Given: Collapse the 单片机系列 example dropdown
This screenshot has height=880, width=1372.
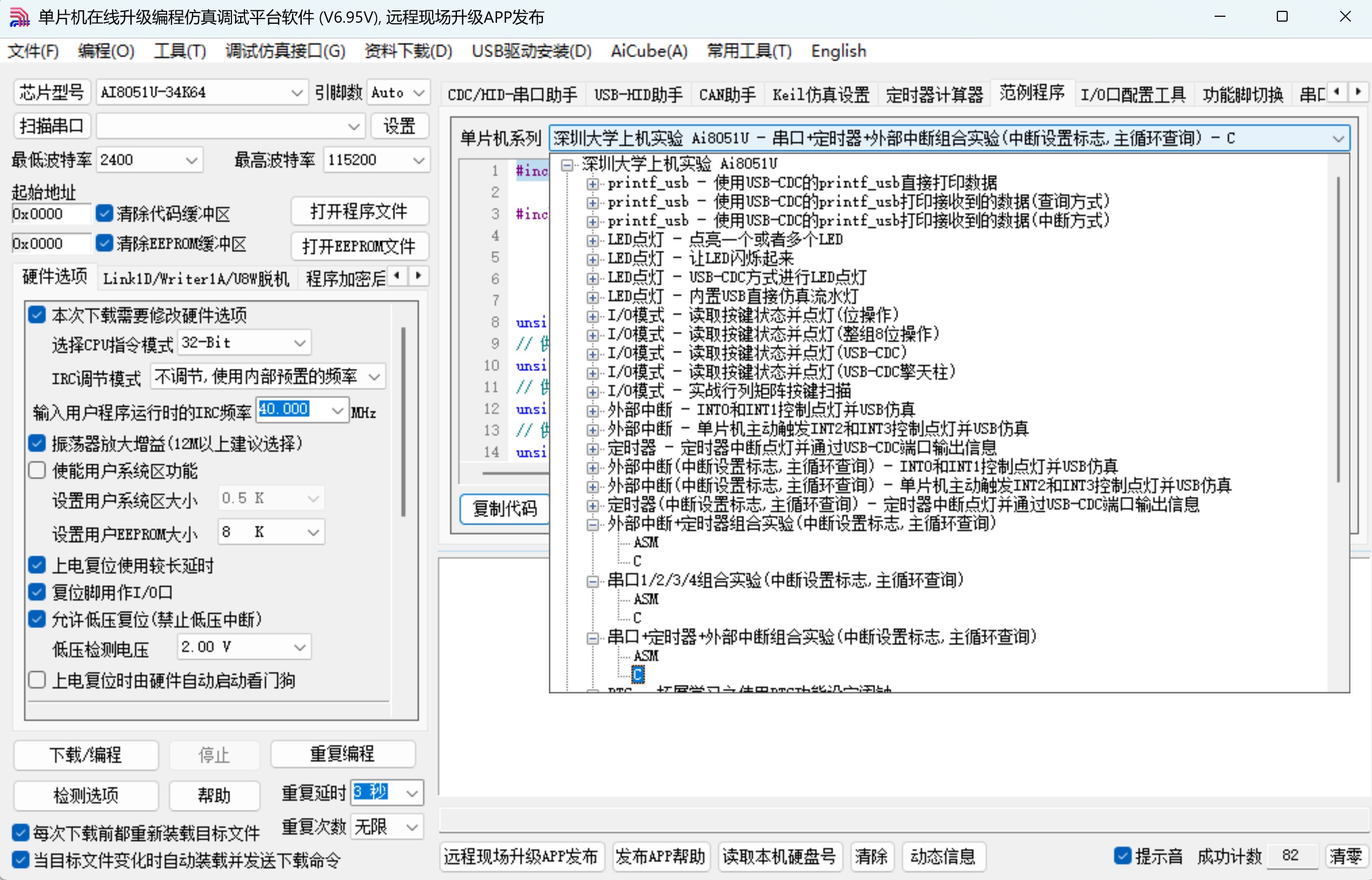Looking at the screenshot, I should pyautogui.click(x=1338, y=138).
